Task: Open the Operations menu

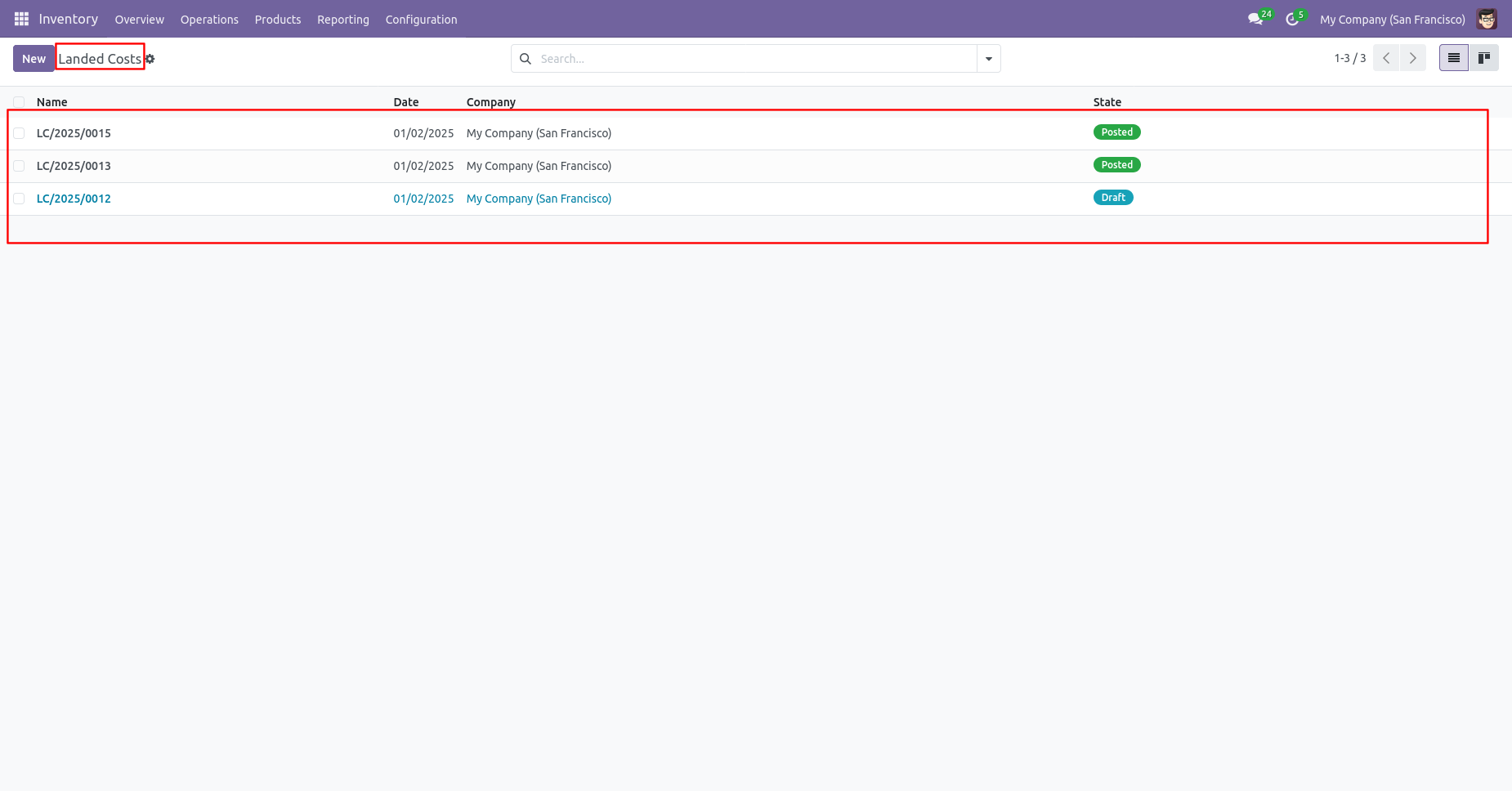Action: tap(209, 20)
